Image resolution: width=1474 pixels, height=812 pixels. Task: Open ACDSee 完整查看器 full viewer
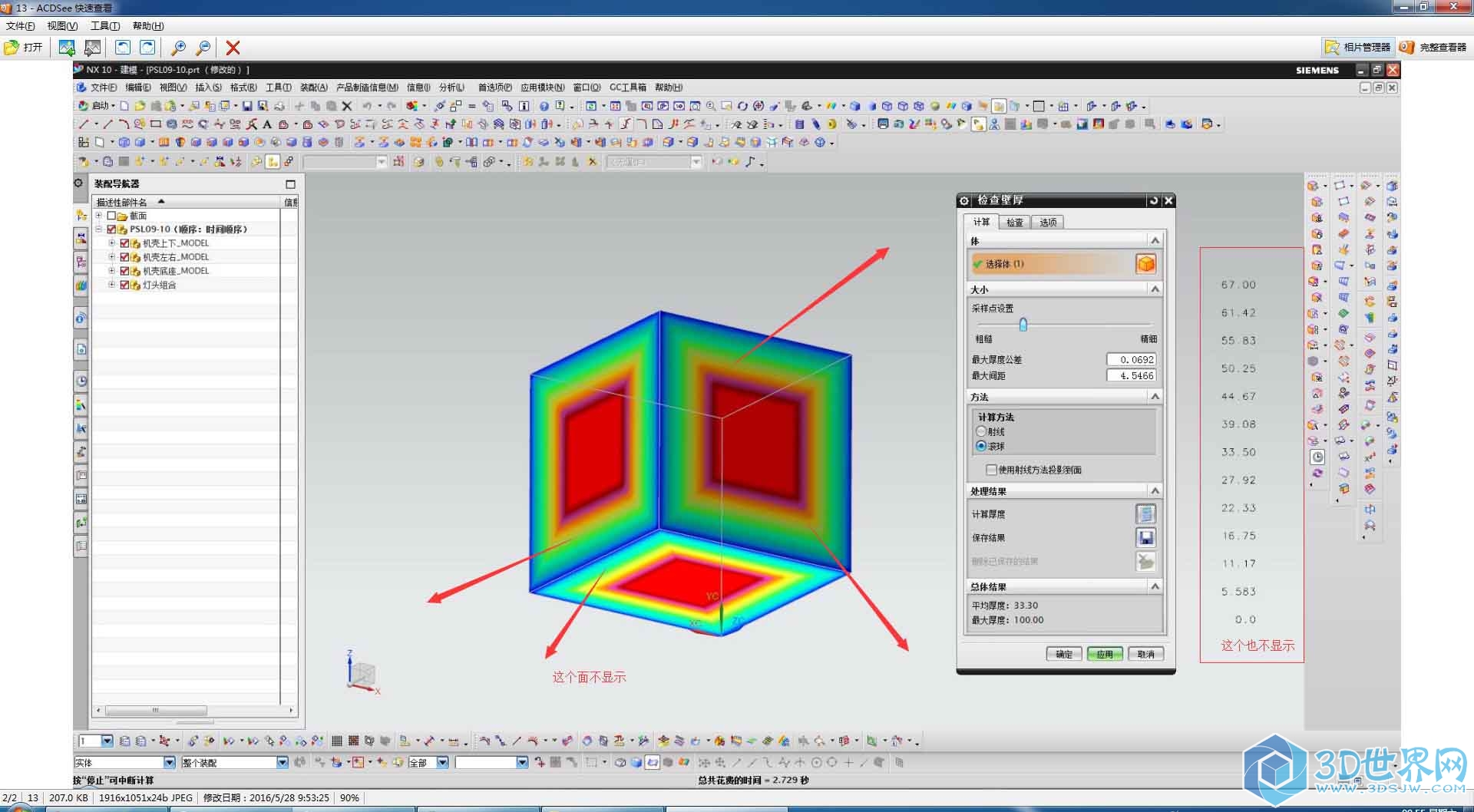[1434, 48]
